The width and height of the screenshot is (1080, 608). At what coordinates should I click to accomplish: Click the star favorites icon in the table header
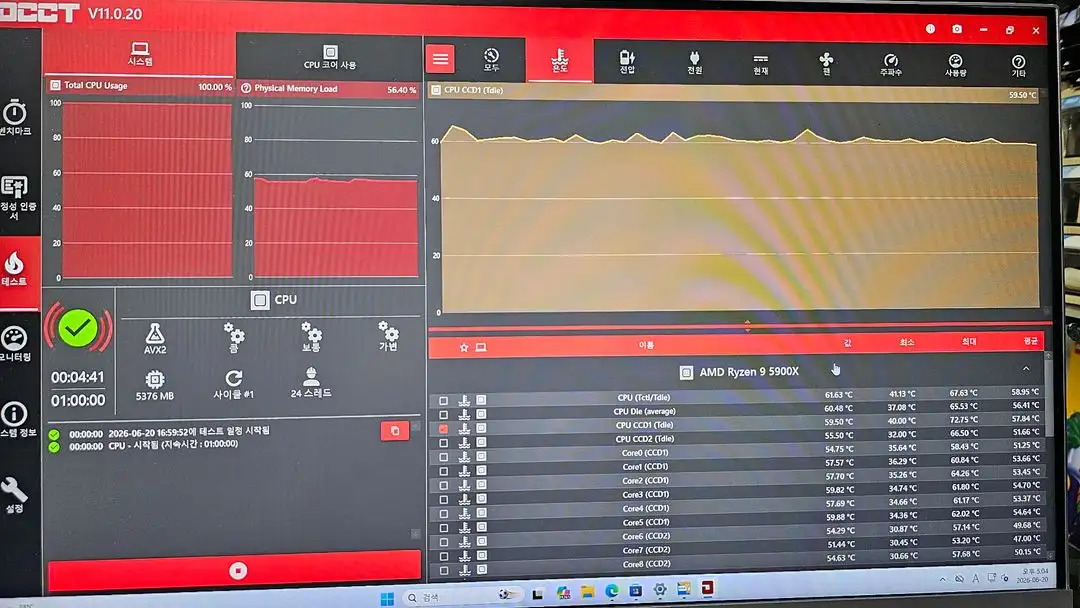coord(464,348)
